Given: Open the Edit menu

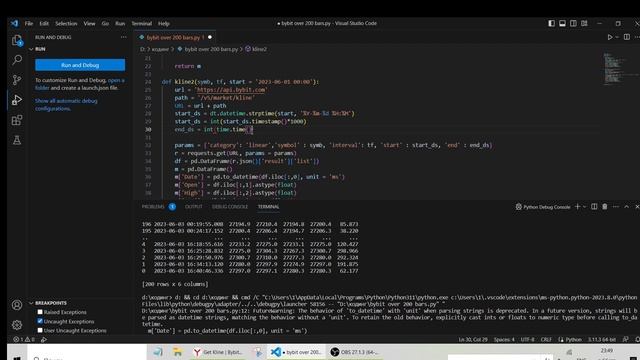Looking at the screenshot, I should [44, 24].
